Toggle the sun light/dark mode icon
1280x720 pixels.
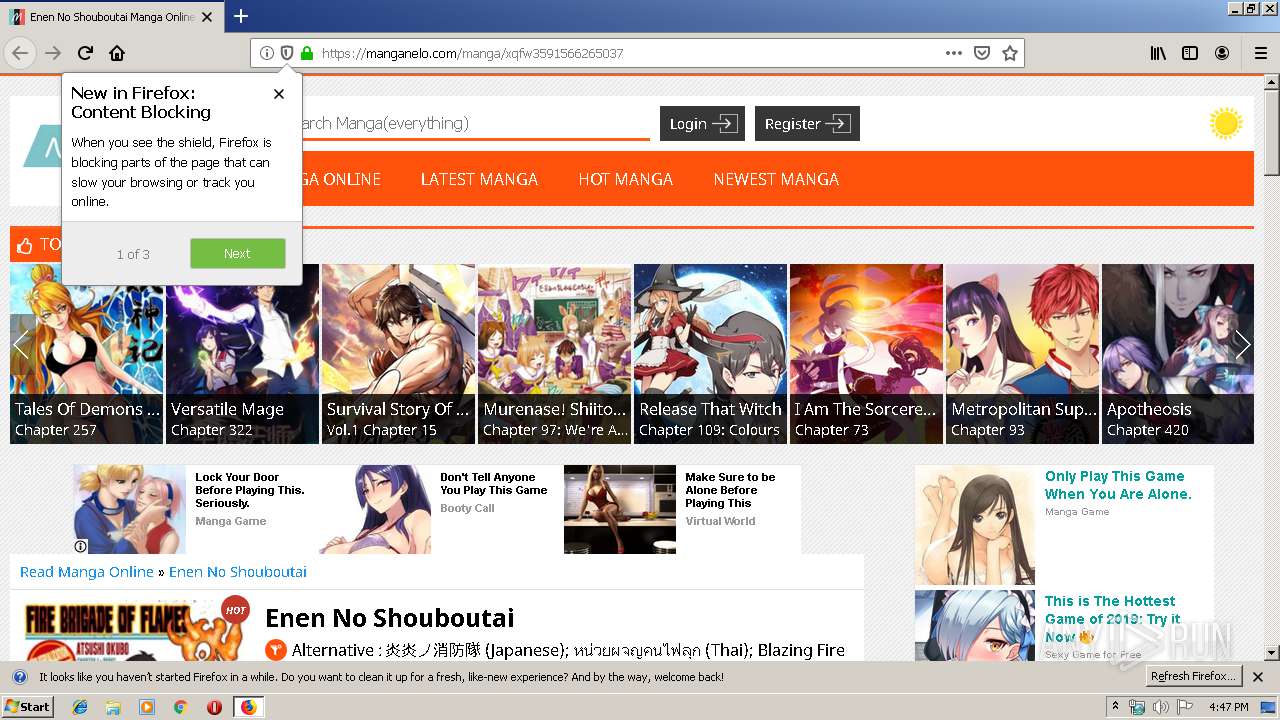pos(1225,124)
